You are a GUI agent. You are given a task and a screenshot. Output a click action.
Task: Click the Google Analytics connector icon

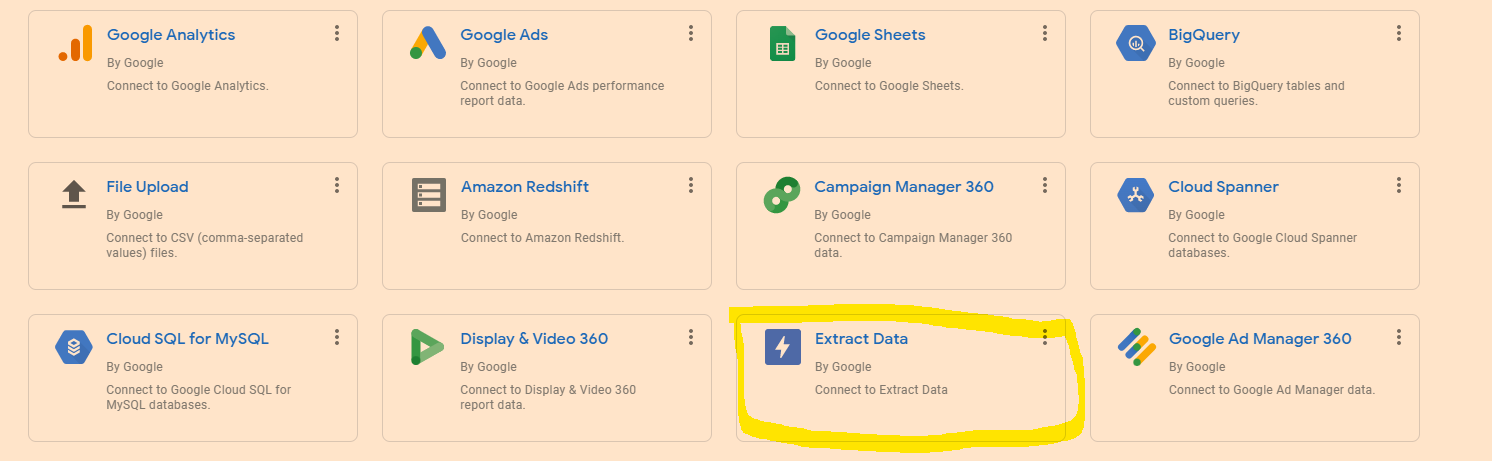pos(75,43)
